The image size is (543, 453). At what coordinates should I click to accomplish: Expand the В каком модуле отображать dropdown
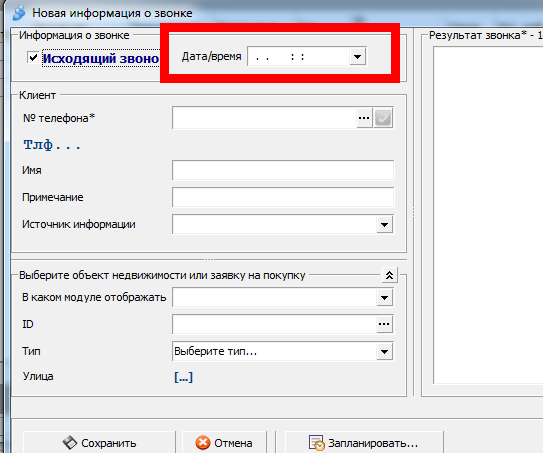[384, 297]
